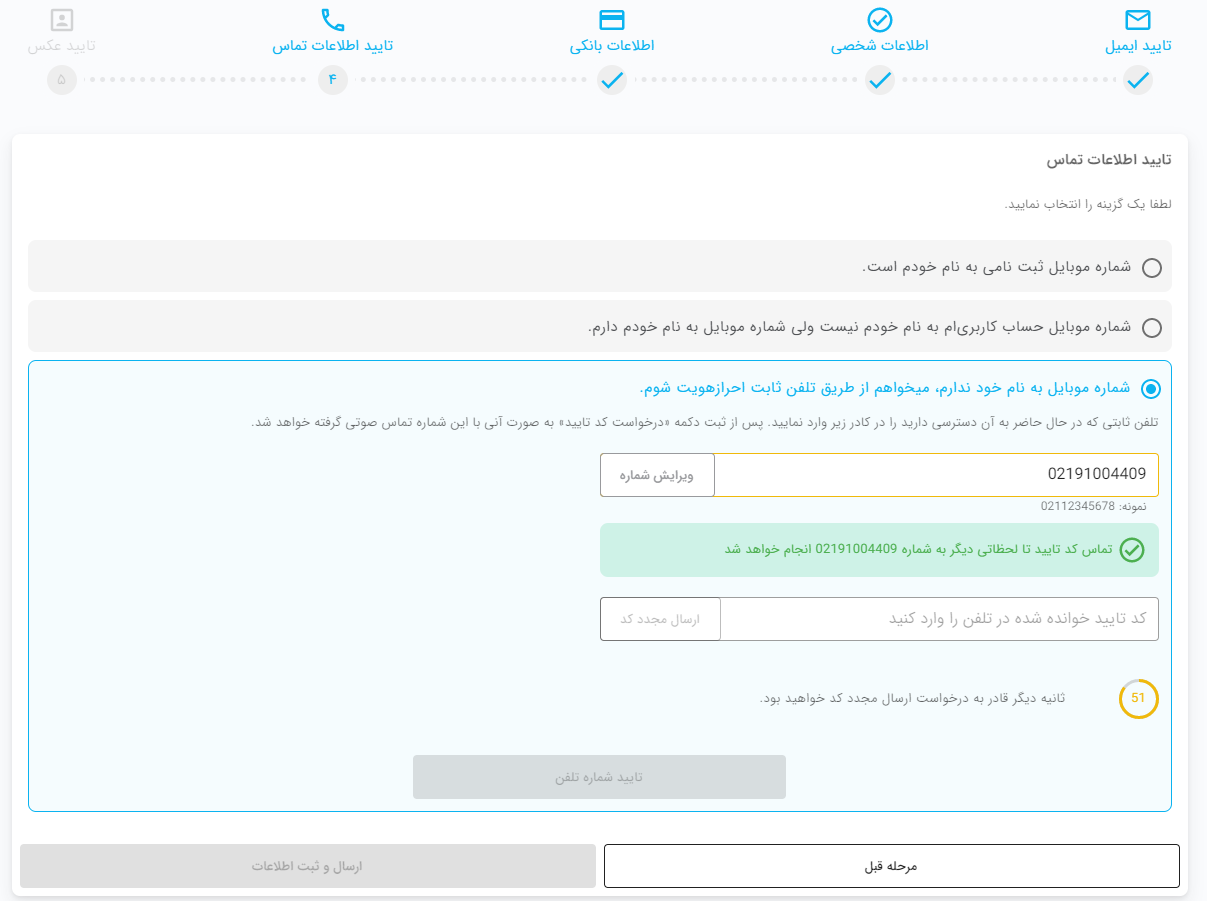Open the تایید عکس step label
The height and width of the screenshot is (901, 1207).
(62, 46)
